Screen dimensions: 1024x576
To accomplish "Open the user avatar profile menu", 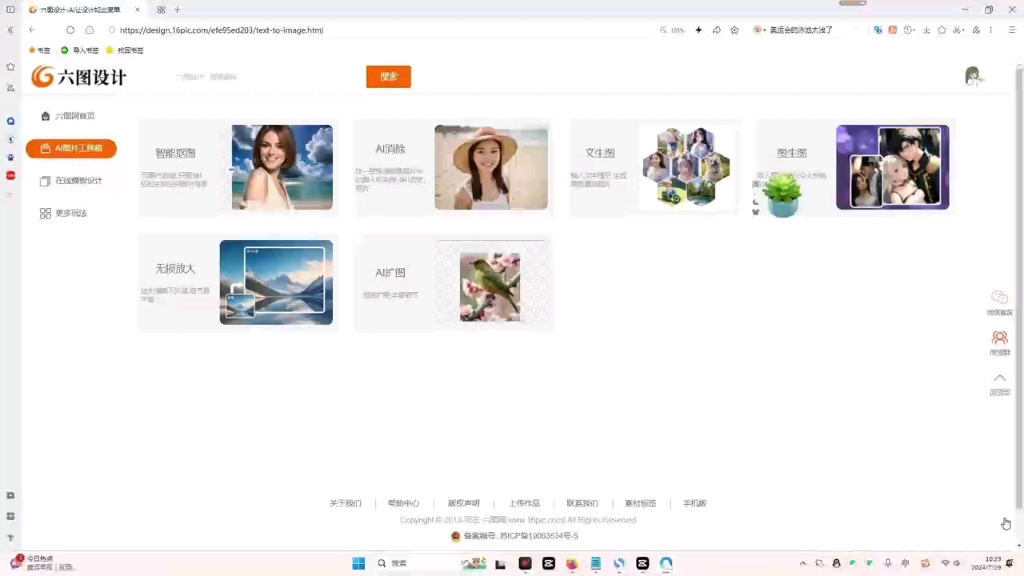I will (x=973, y=76).
